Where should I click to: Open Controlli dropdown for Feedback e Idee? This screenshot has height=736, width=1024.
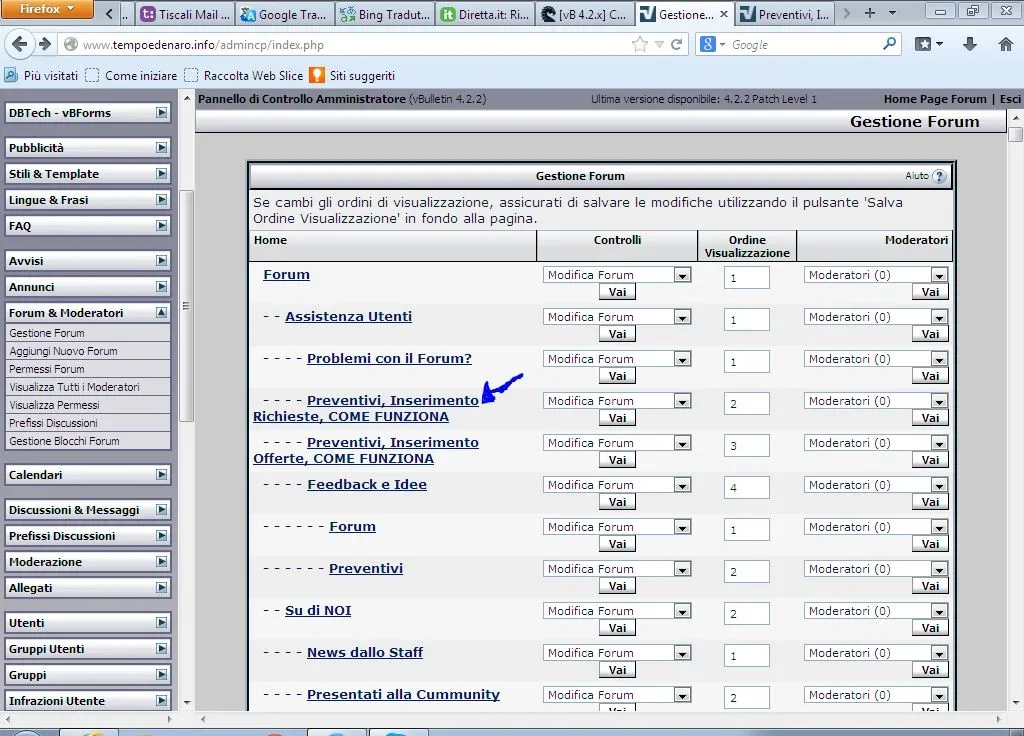click(x=616, y=485)
